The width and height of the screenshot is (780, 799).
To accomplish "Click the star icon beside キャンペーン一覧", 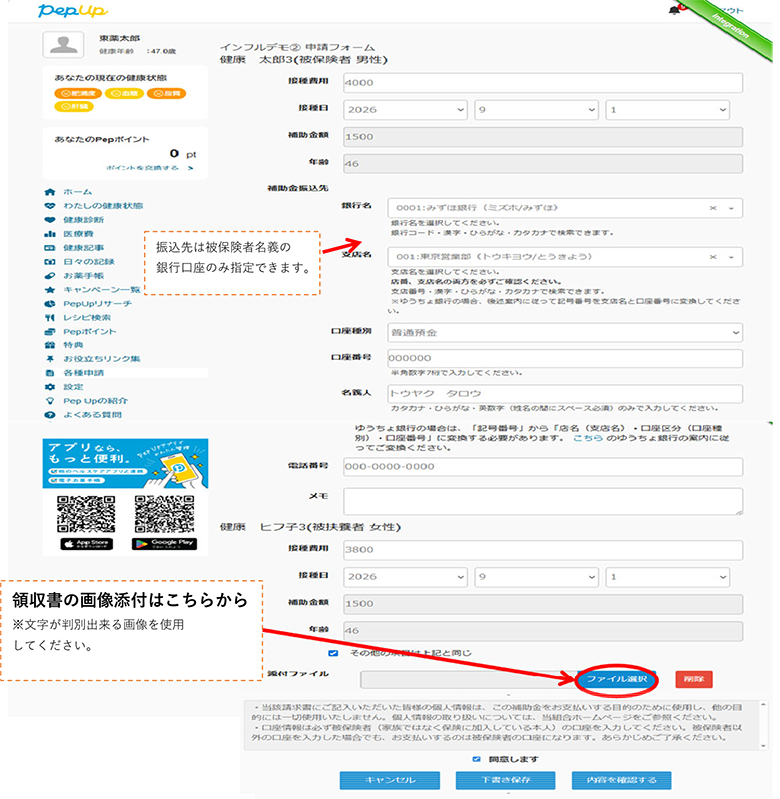I will point(49,289).
